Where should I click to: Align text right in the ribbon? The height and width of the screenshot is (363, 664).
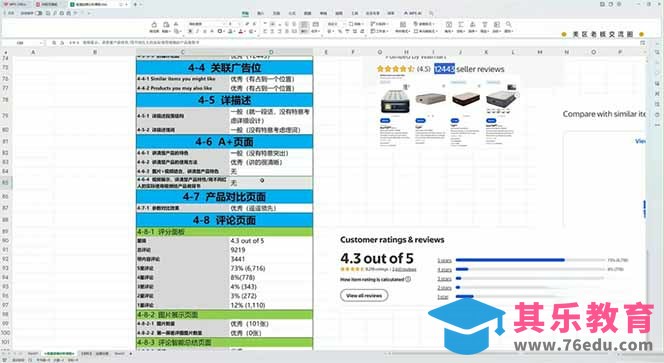279,31
